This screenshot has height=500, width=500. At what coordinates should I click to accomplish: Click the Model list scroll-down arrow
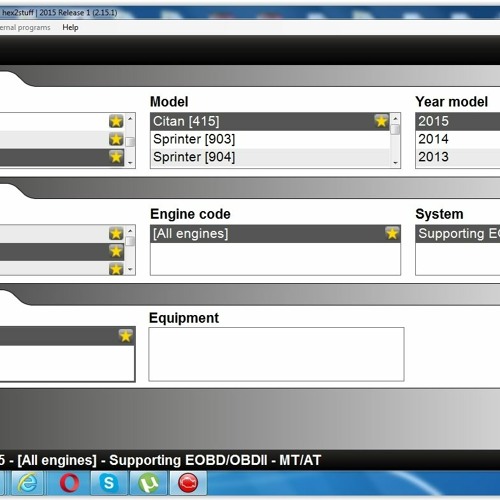(x=395, y=163)
